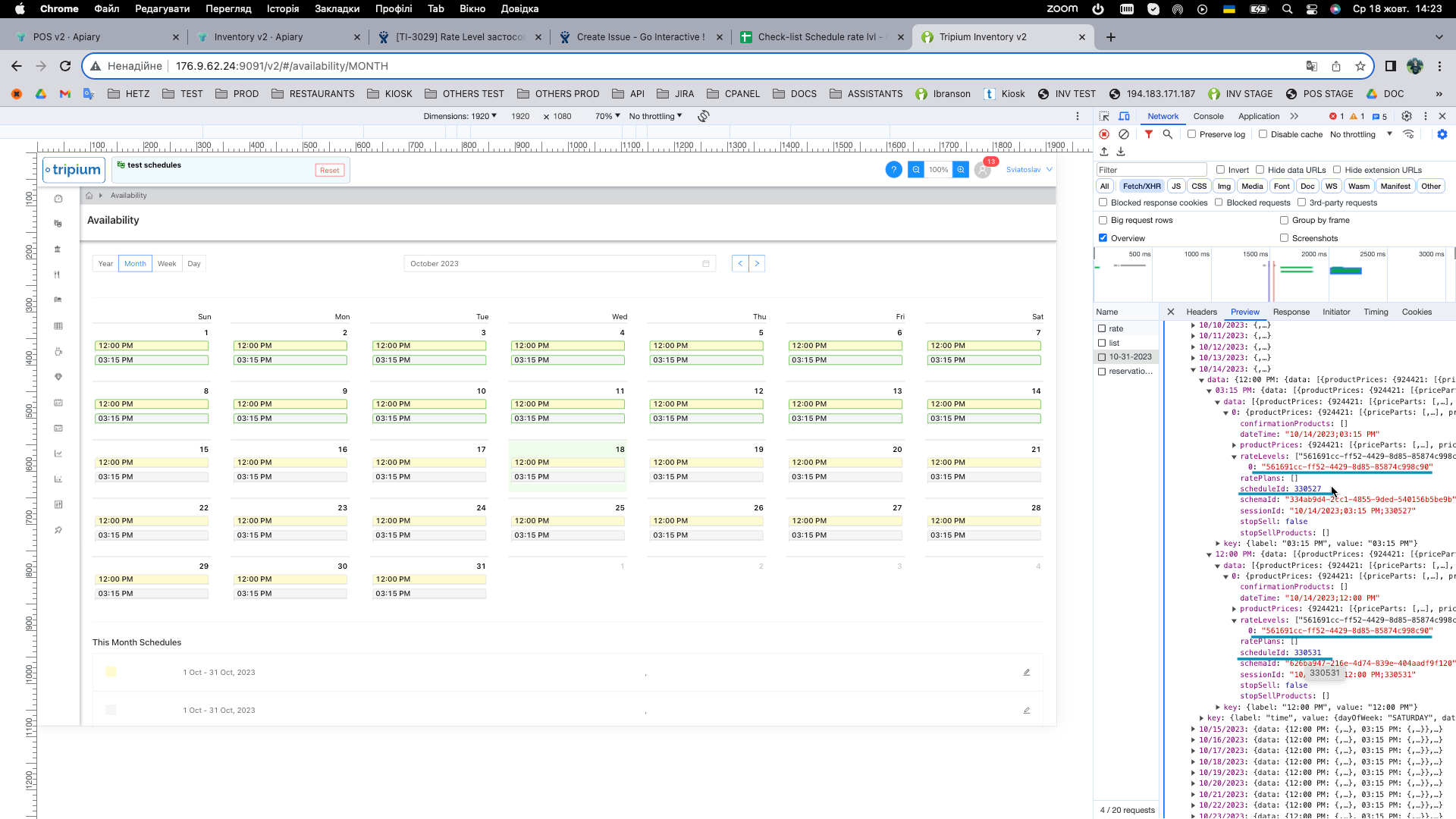Click the user avatar with notification badge
The image size is (1456, 819).
coord(983,170)
